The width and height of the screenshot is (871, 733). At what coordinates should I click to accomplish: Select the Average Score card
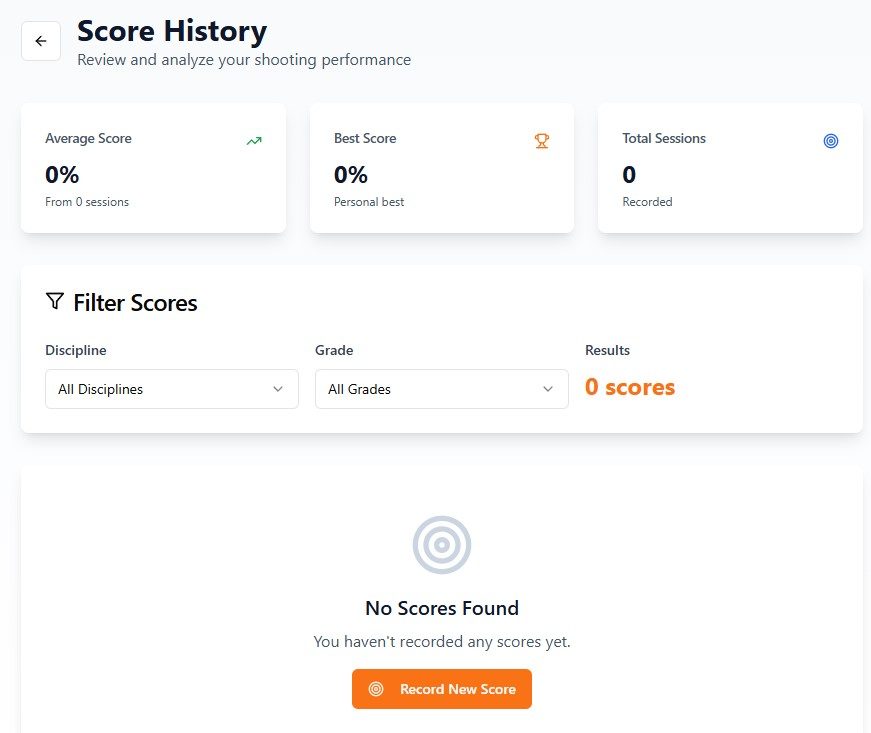[153, 168]
